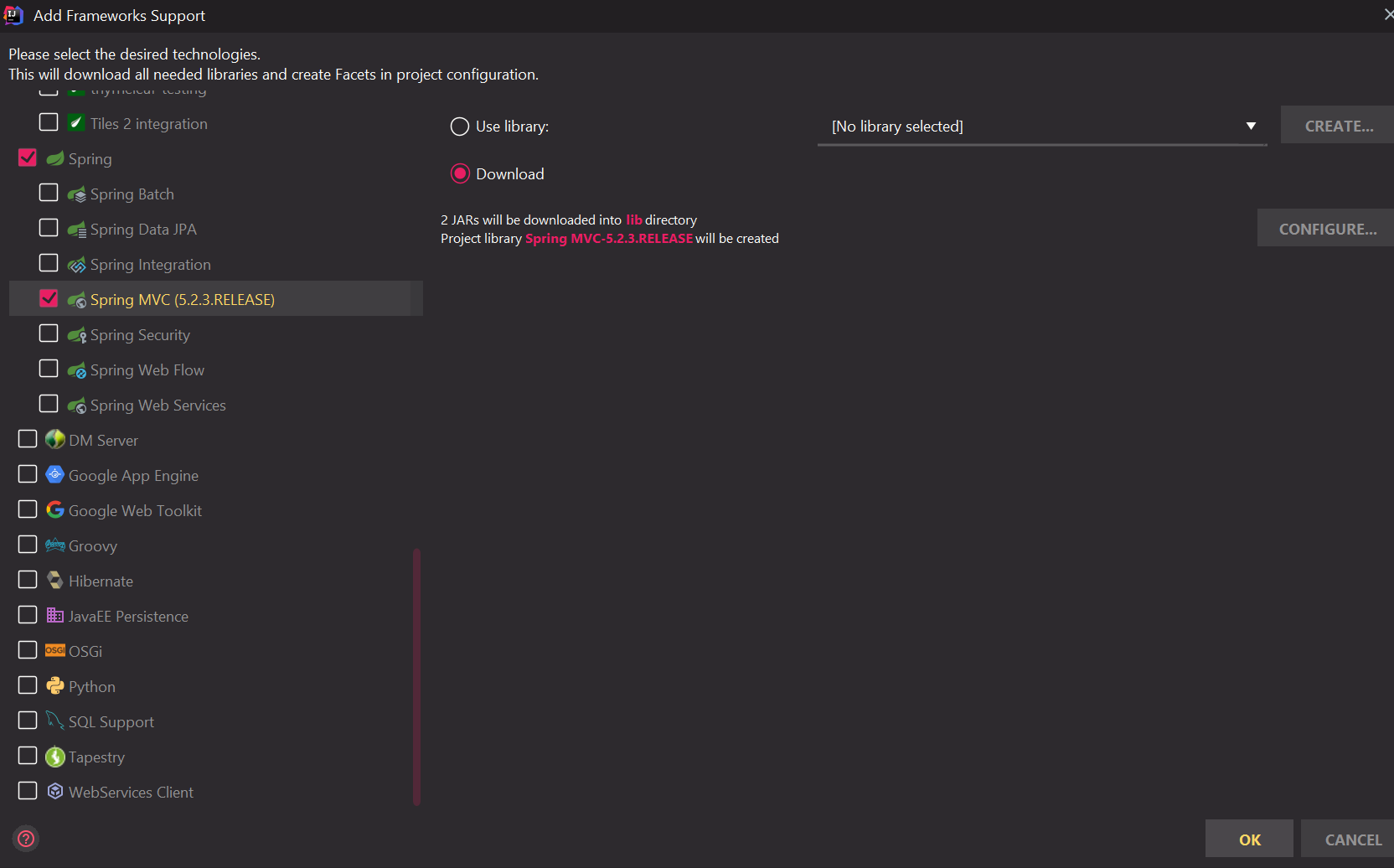Select the Use library radio button

coord(460,127)
